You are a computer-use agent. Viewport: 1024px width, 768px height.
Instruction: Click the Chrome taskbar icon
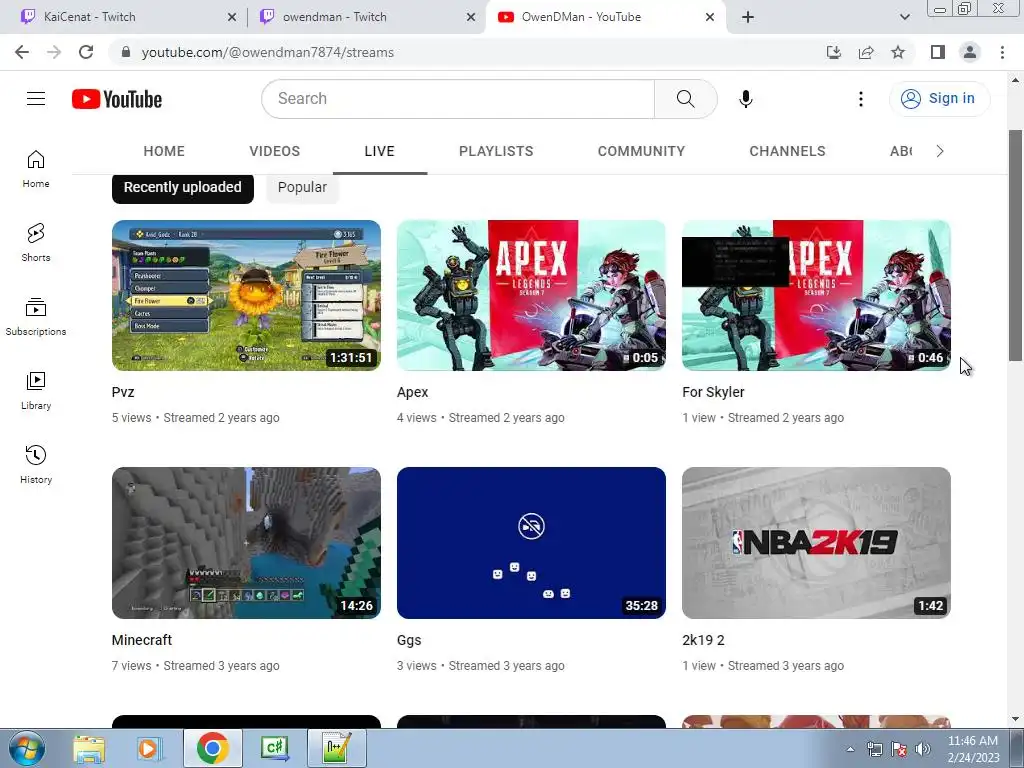click(x=212, y=748)
